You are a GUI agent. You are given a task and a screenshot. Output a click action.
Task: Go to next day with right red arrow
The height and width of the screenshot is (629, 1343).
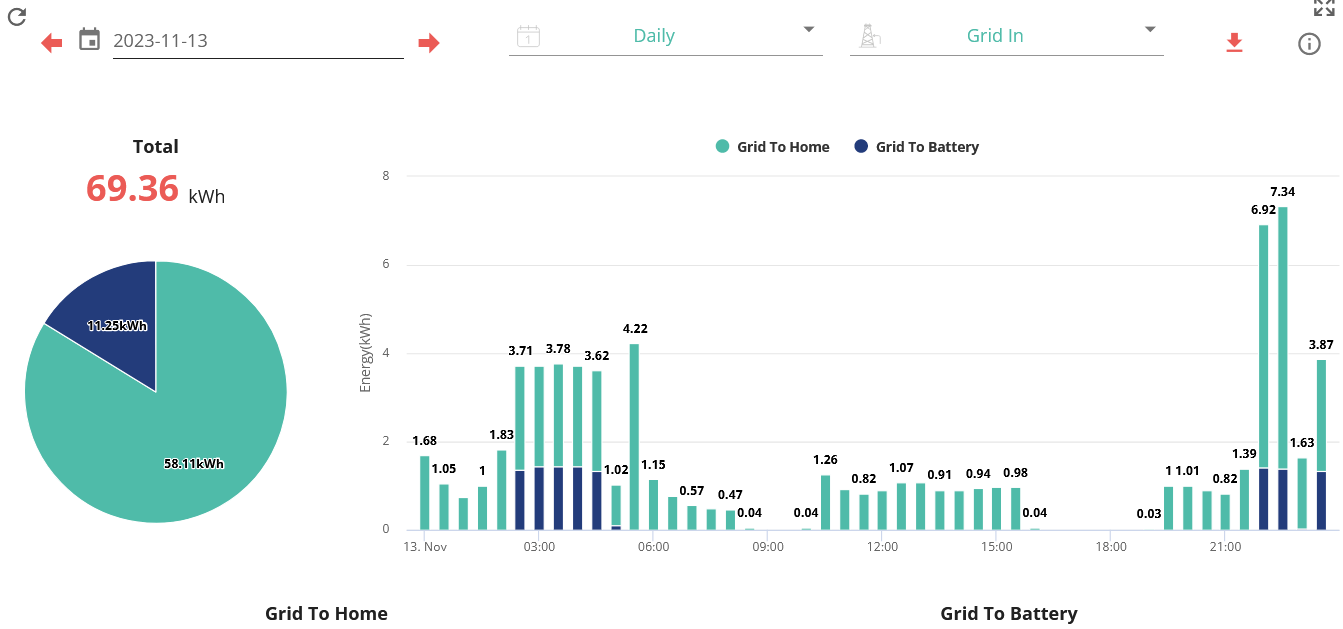coord(429,43)
